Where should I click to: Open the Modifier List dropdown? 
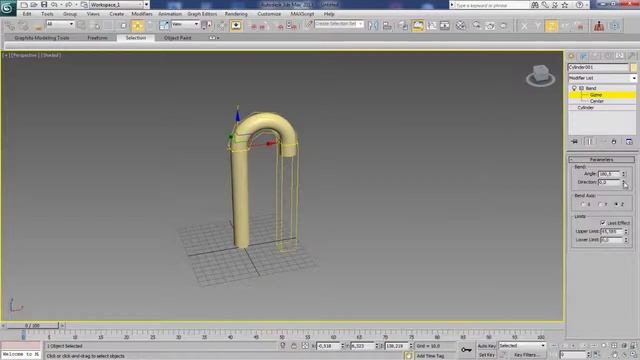point(602,78)
